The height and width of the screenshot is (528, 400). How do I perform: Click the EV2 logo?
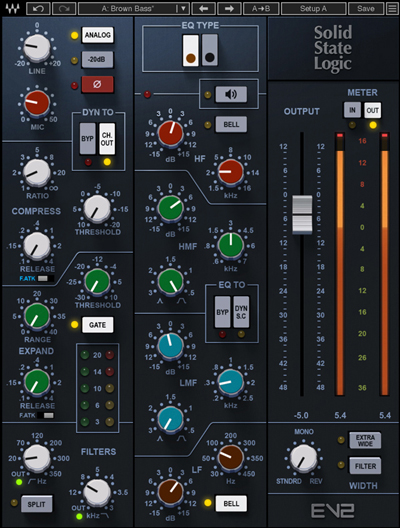point(333,511)
